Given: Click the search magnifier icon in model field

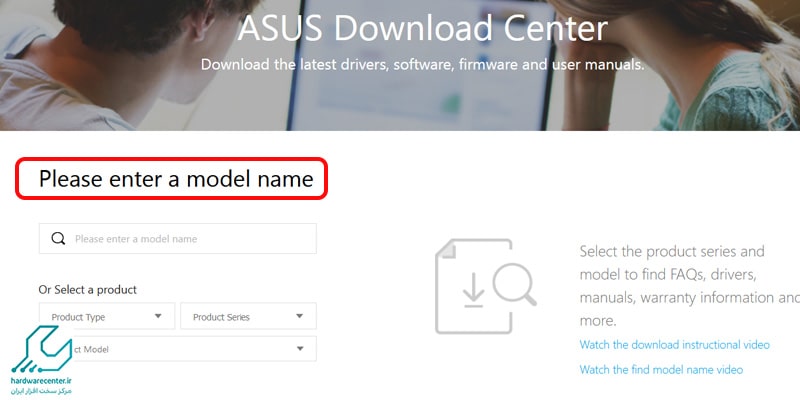Looking at the screenshot, I should pos(58,238).
